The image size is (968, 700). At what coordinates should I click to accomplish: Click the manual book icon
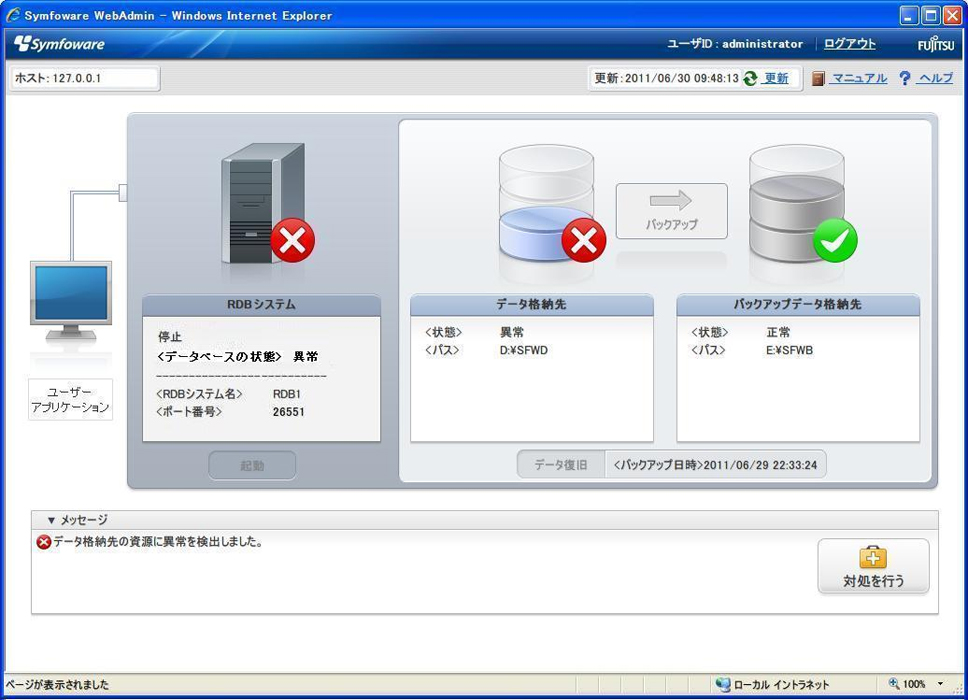click(x=818, y=78)
